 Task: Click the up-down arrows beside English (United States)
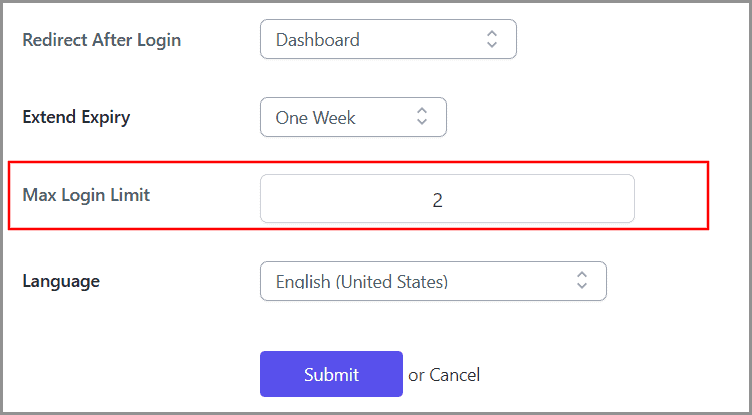coord(582,281)
